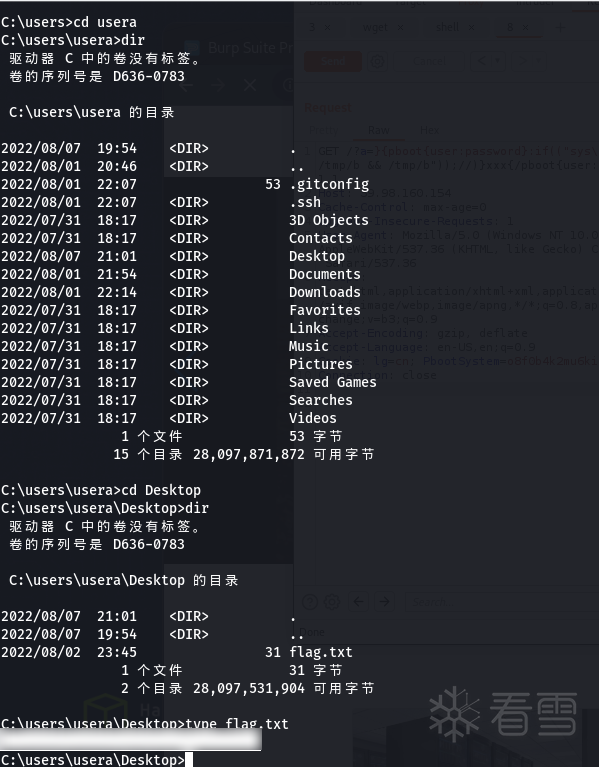Switch to the wget Repeater tab
The image size is (599, 767).
click(x=375, y=27)
